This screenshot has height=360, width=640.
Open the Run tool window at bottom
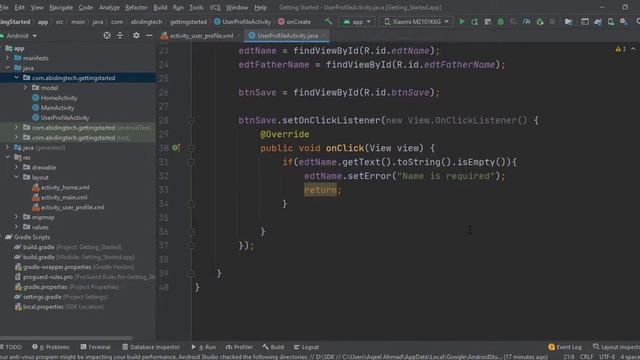[x=204, y=347]
